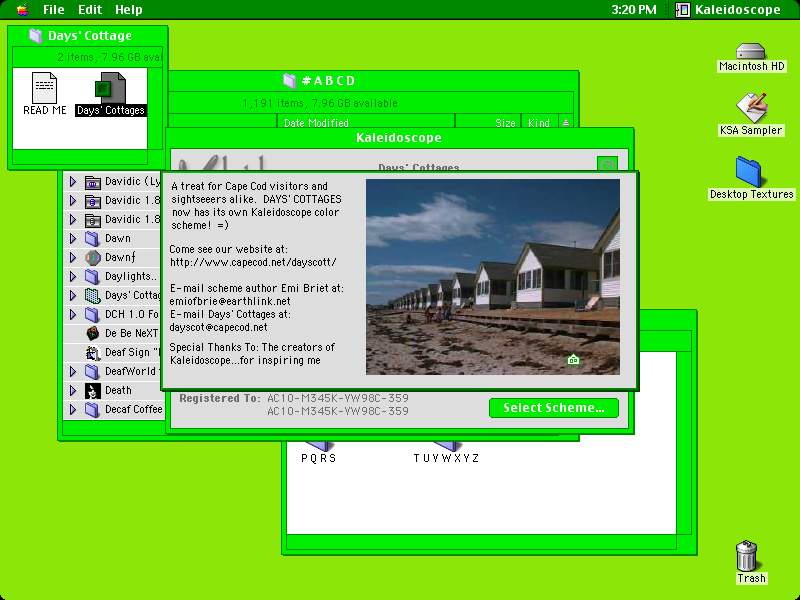Click the Death item icon
The height and width of the screenshot is (600, 800).
[x=92, y=391]
